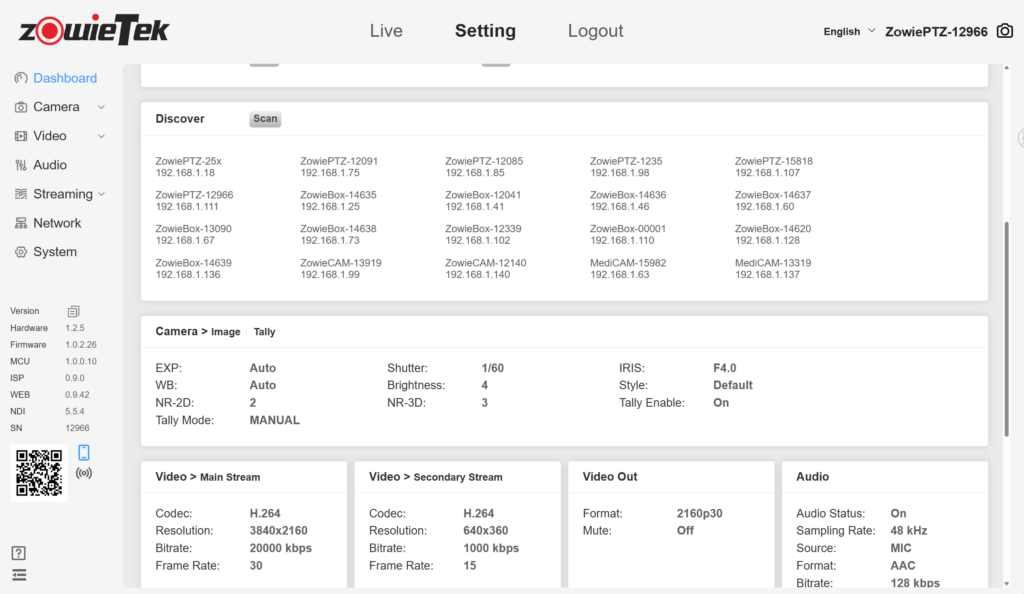
Task: Open Video settings via its sidebar icon
Action: (23, 135)
